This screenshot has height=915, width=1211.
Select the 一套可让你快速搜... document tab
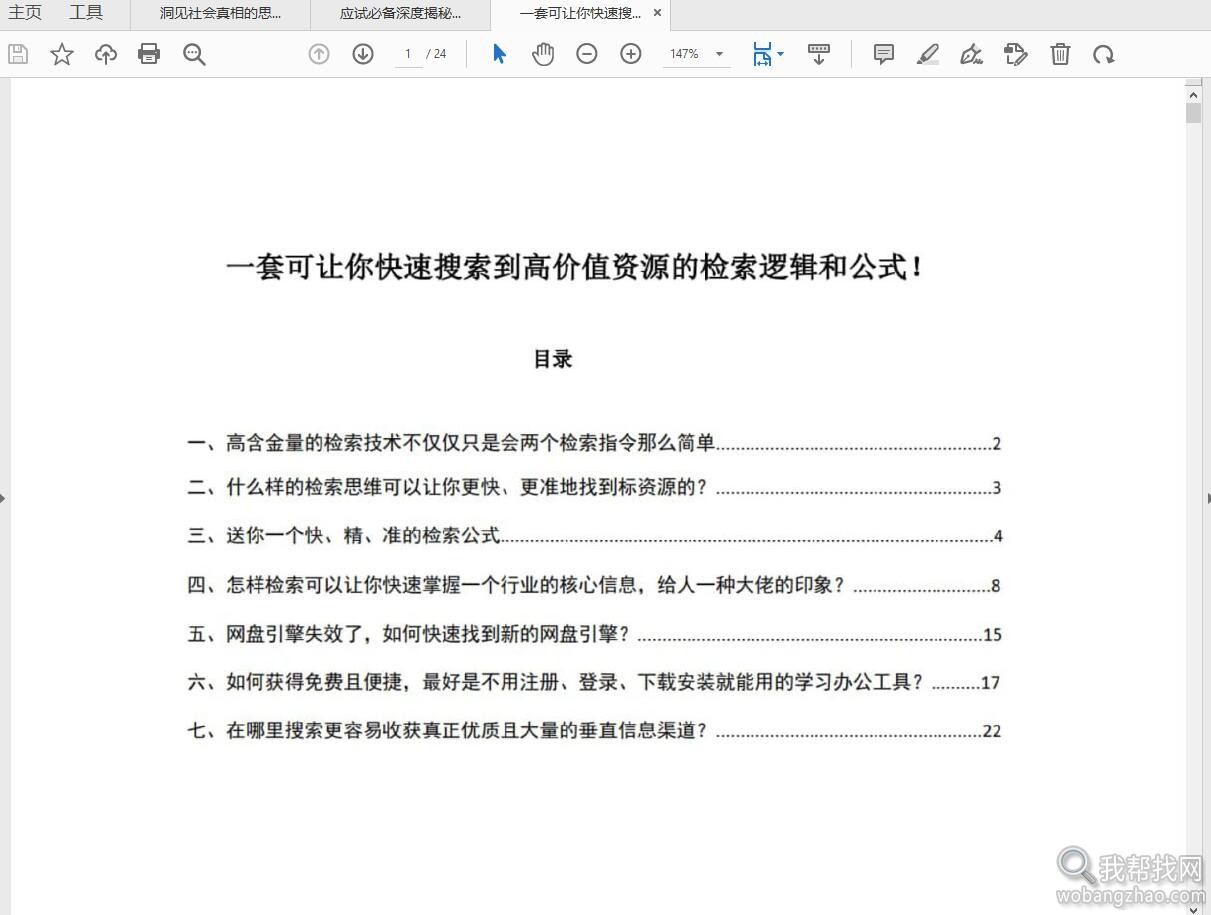point(580,14)
